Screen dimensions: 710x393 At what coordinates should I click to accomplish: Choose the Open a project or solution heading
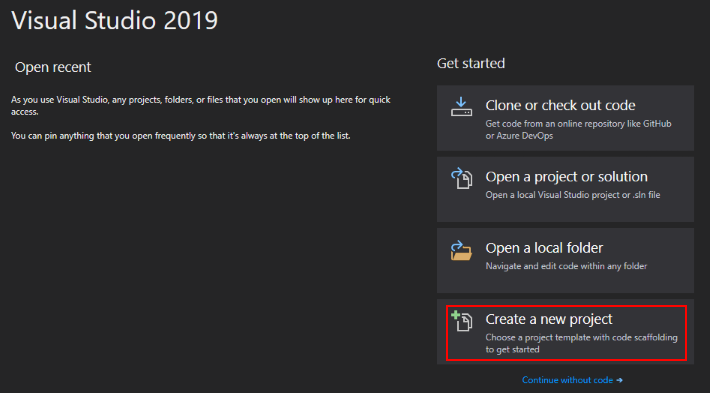(566, 177)
